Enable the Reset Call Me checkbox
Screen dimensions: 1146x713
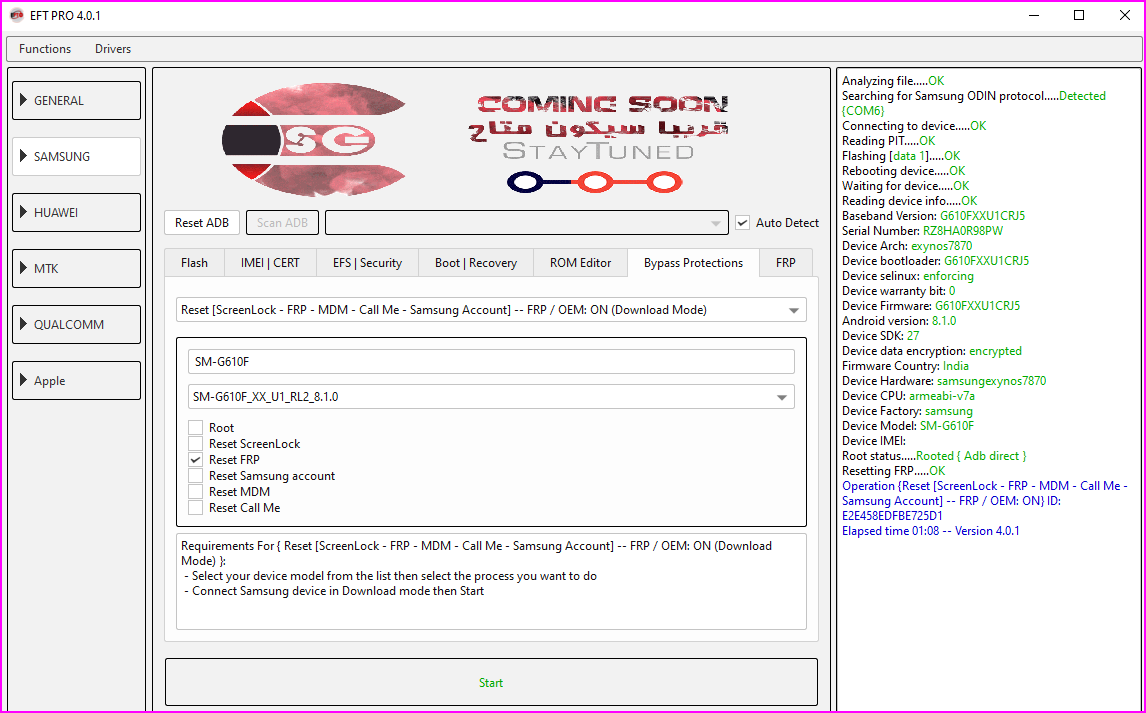[x=195, y=508]
